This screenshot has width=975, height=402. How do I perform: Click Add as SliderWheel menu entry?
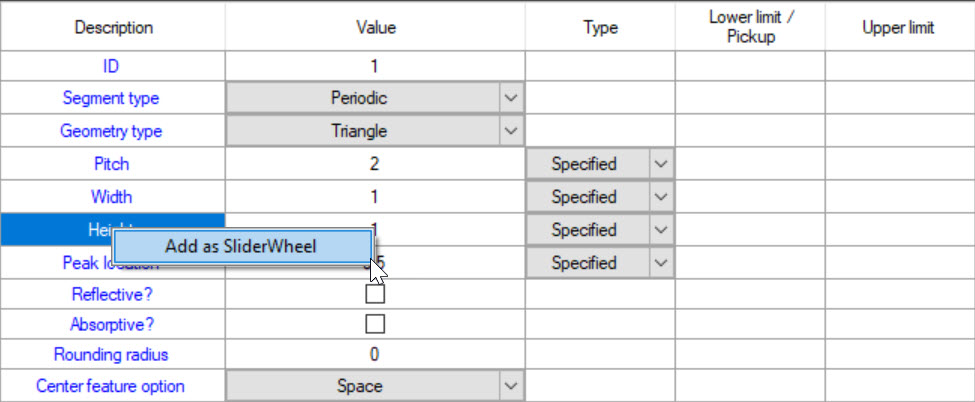pos(242,246)
